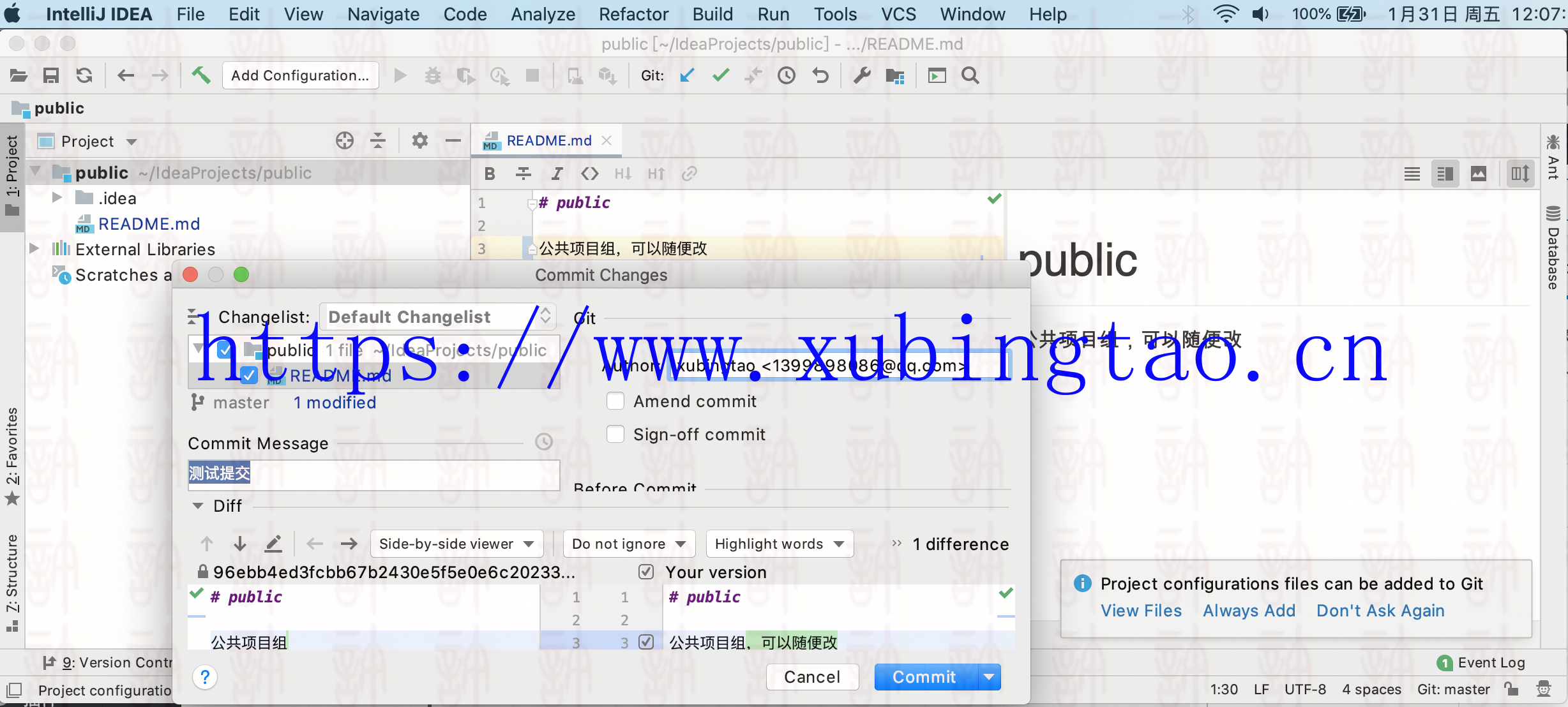Viewport: 1568px width, 707px height.
Task: Open the Version Control tool tab
Action: click(107, 662)
